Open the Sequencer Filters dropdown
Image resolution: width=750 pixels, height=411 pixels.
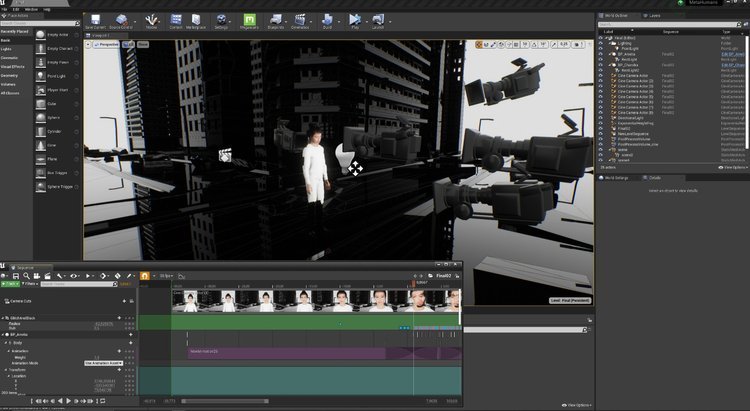click(x=30, y=284)
